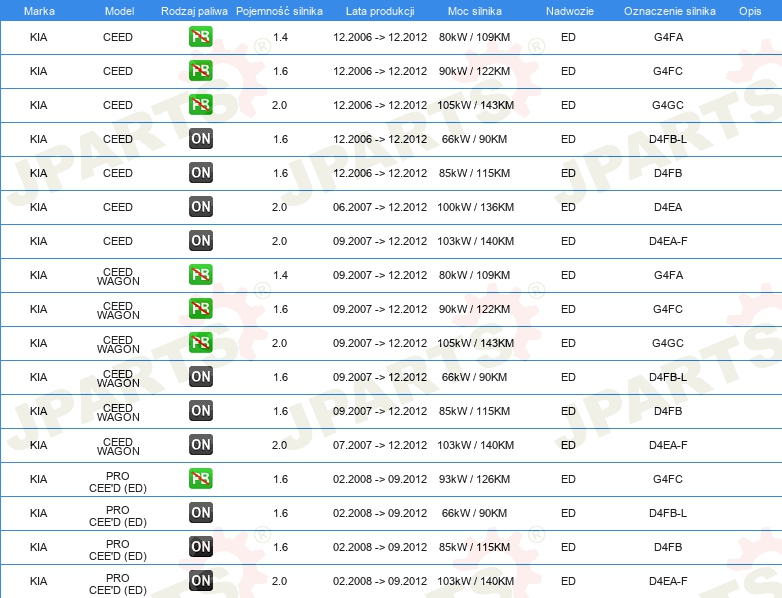
Task: Click body code ED in PRO CEE'D D4FB row
Action: pyautogui.click(x=568, y=547)
